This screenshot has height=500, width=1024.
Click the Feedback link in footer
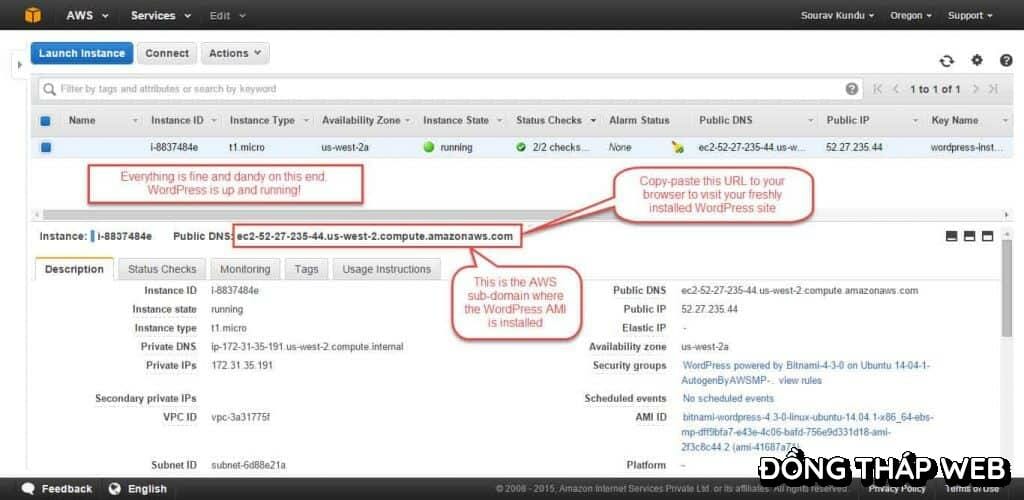tap(67, 489)
